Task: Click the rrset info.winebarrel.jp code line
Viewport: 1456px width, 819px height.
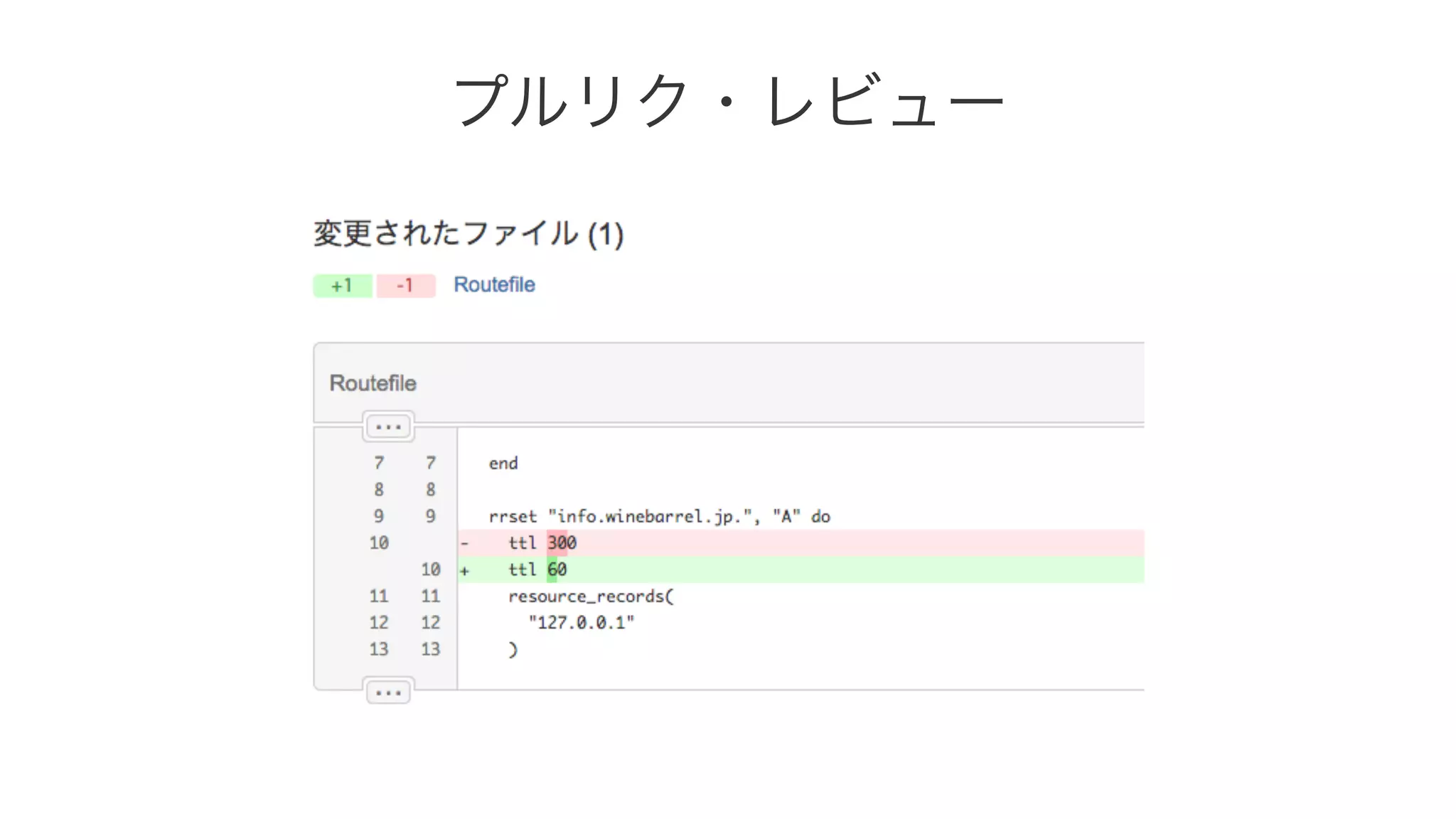Action: [x=659, y=517]
